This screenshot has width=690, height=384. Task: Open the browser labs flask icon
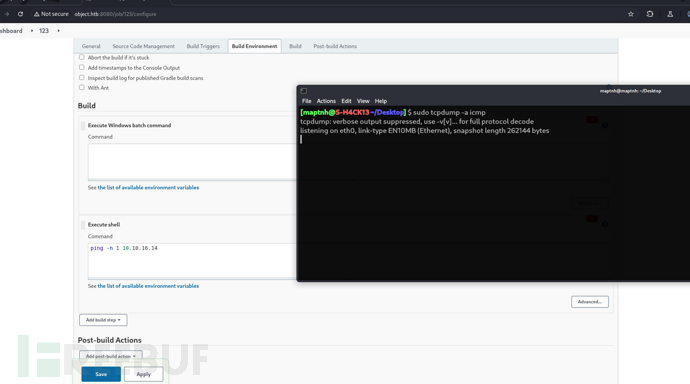point(670,14)
